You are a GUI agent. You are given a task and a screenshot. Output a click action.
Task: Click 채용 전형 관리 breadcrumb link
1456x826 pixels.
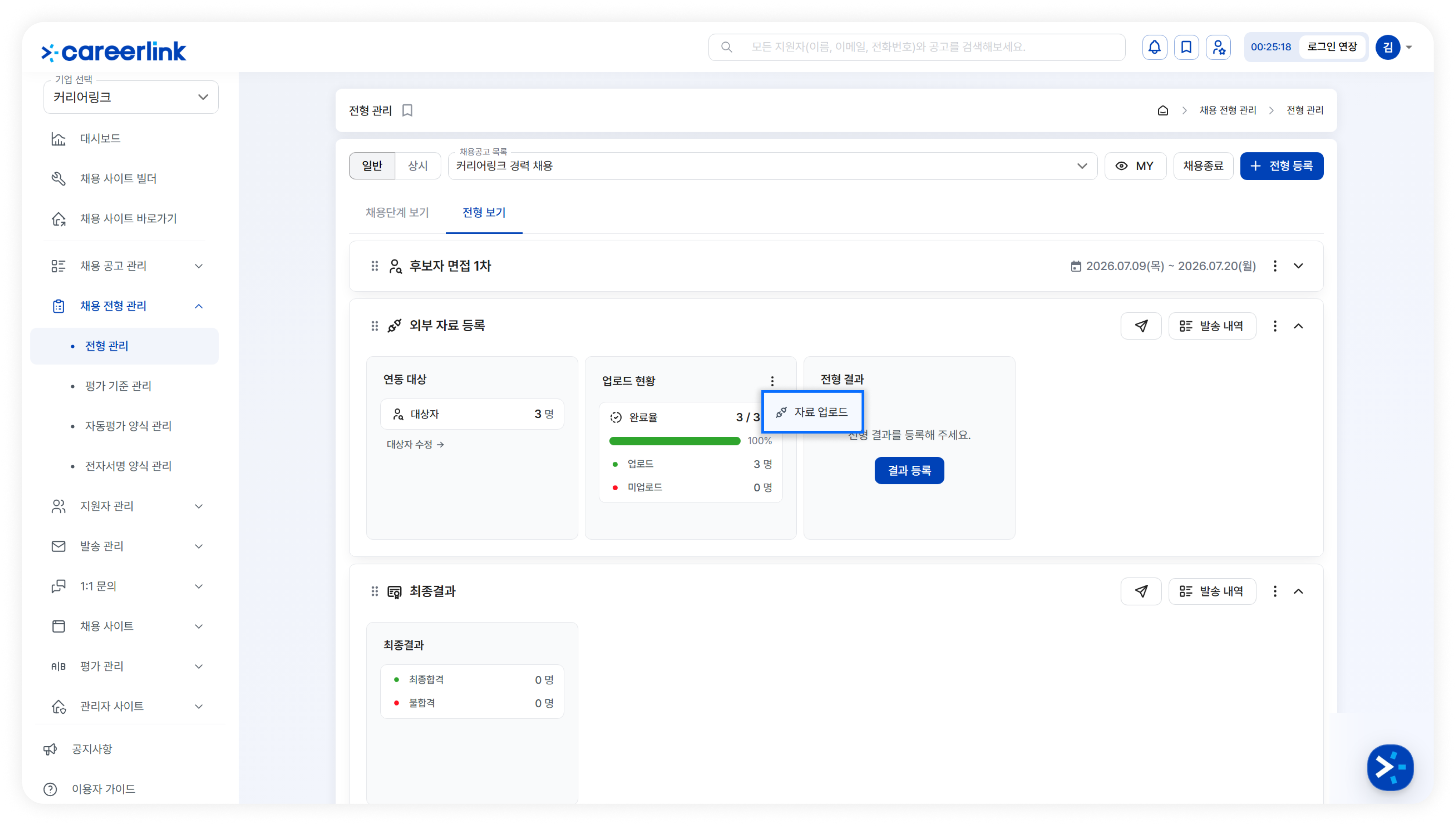coord(1227,111)
